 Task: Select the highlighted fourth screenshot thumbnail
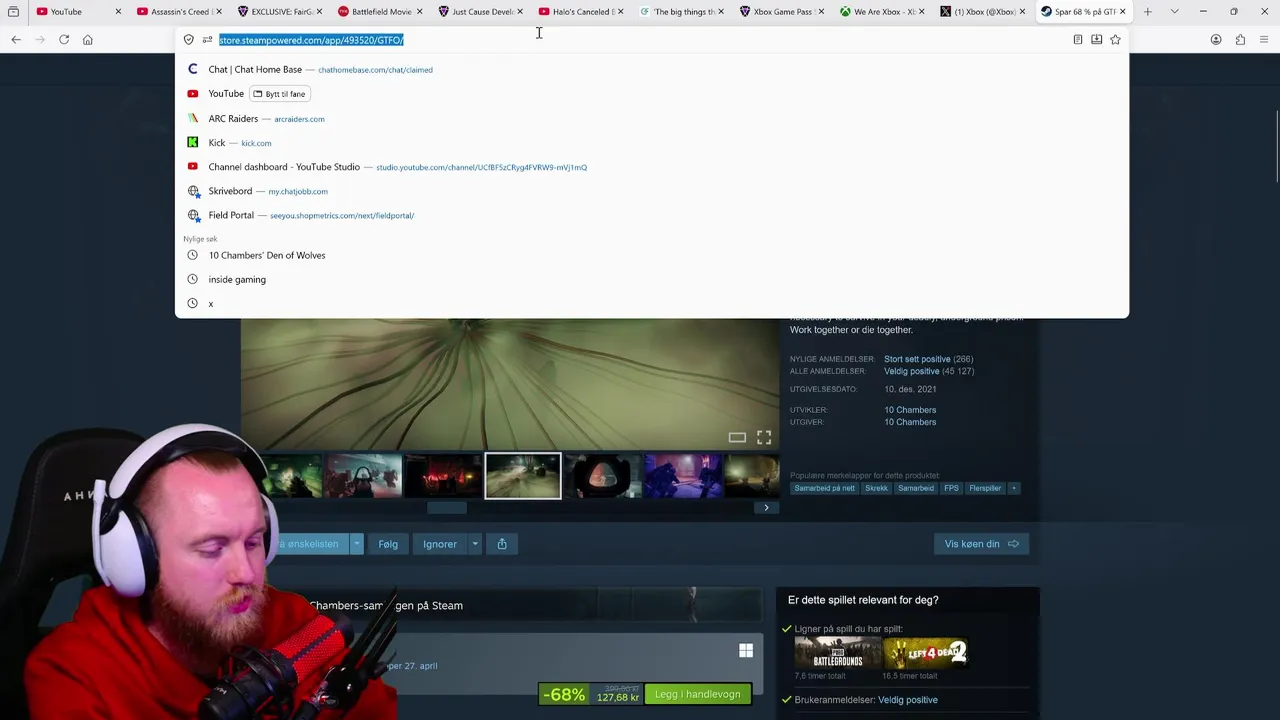pos(523,476)
